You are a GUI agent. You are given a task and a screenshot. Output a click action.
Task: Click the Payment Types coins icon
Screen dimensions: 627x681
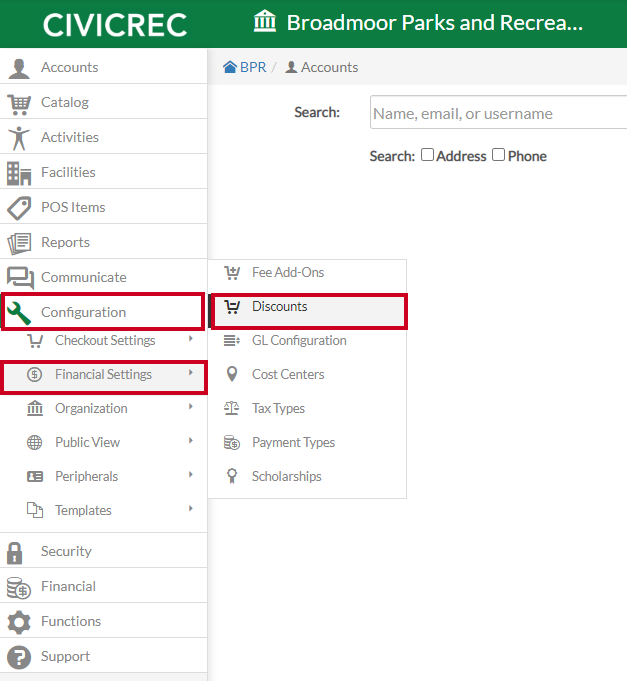click(232, 443)
